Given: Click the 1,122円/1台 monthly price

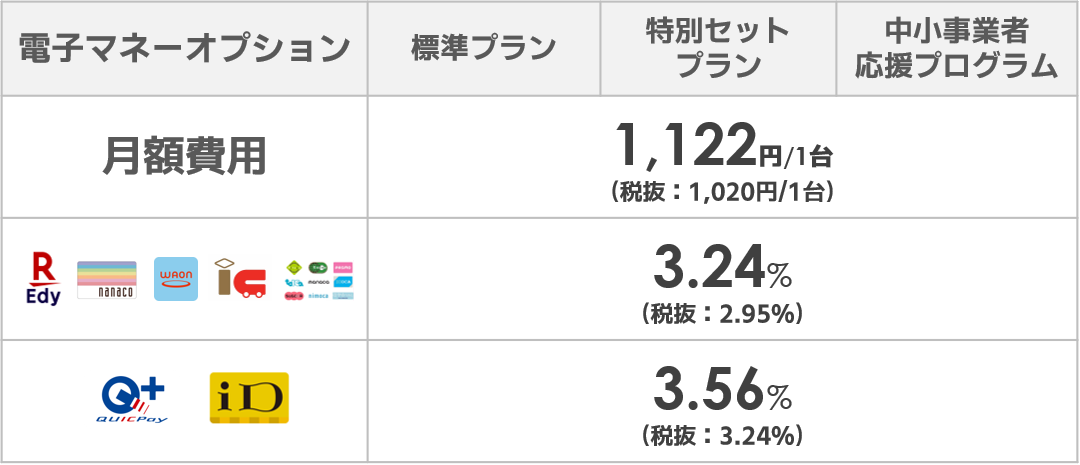Looking at the screenshot, I should point(723,149).
